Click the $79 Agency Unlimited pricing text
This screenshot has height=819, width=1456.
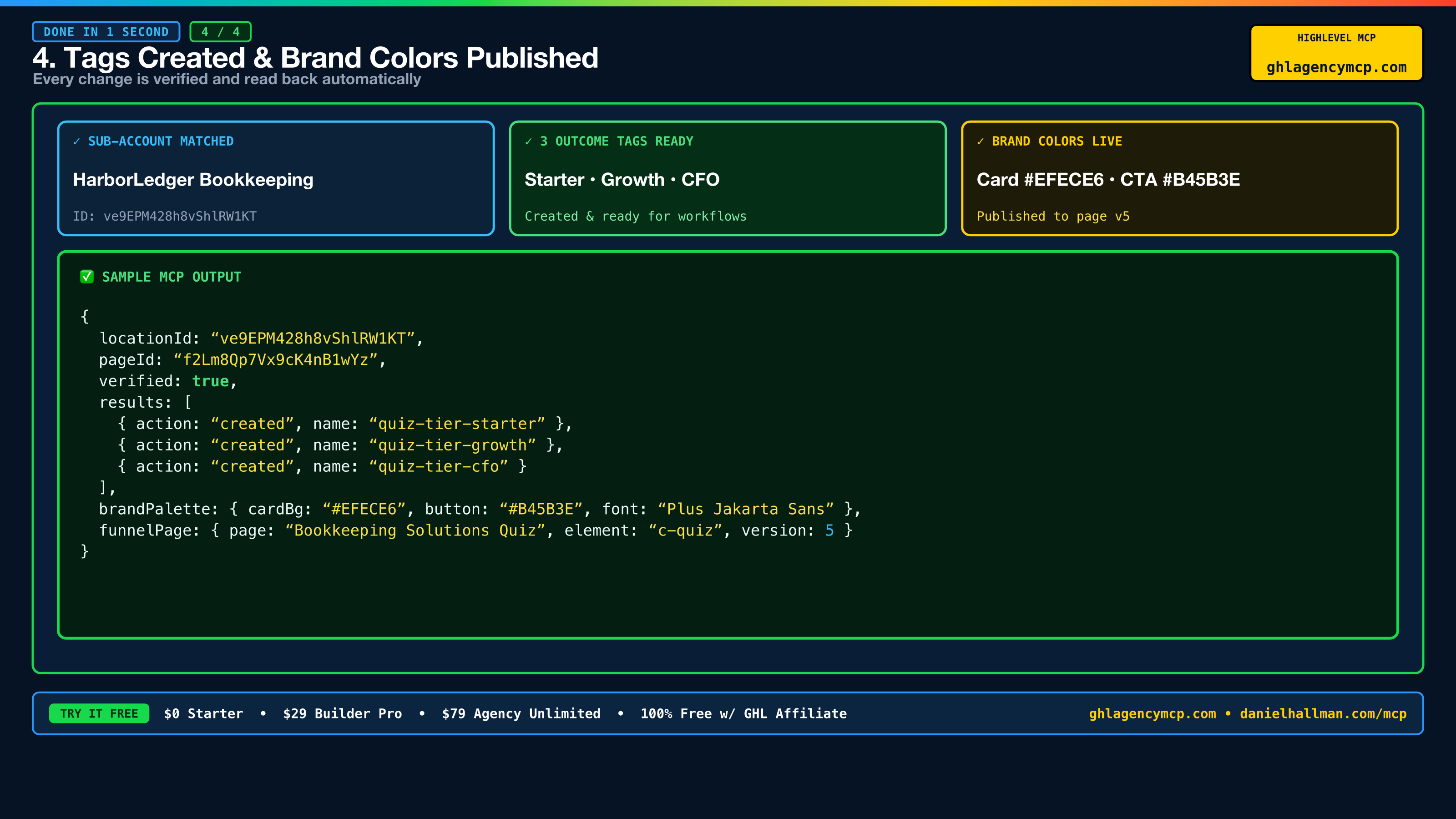tap(521, 713)
